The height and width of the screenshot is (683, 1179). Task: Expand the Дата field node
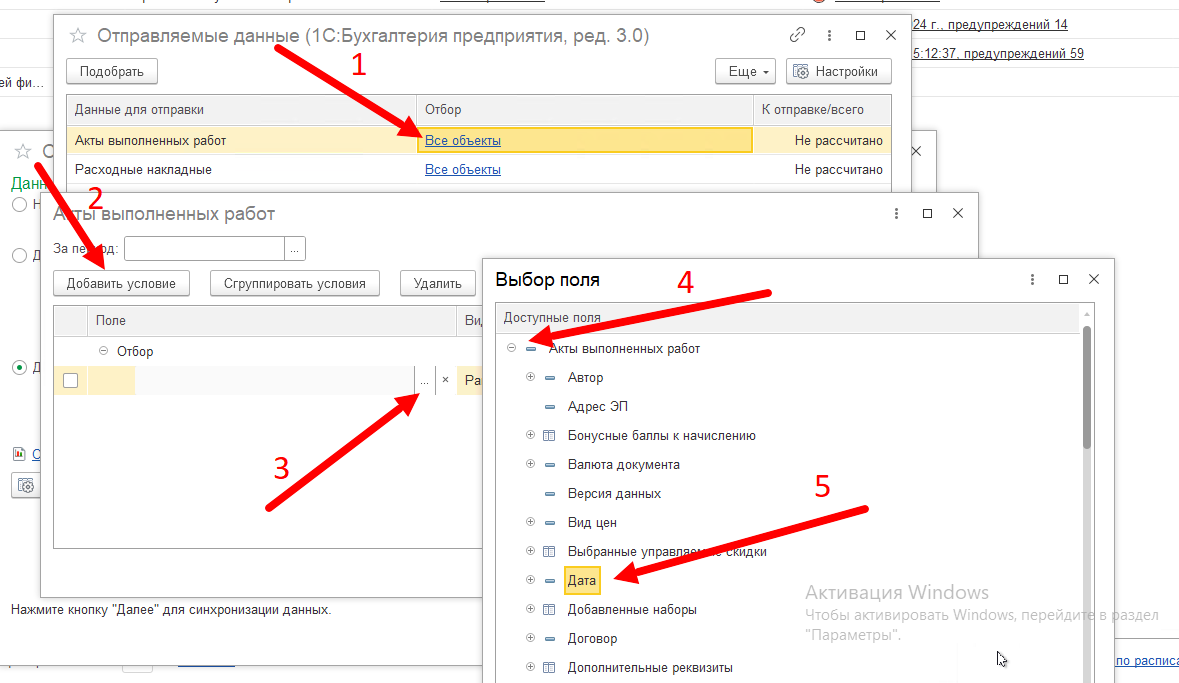(530, 580)
